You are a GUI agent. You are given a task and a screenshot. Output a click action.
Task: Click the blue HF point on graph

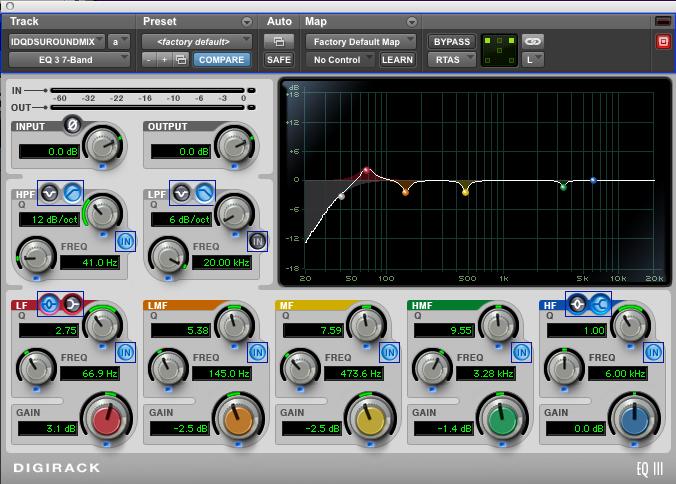point(593,181)
